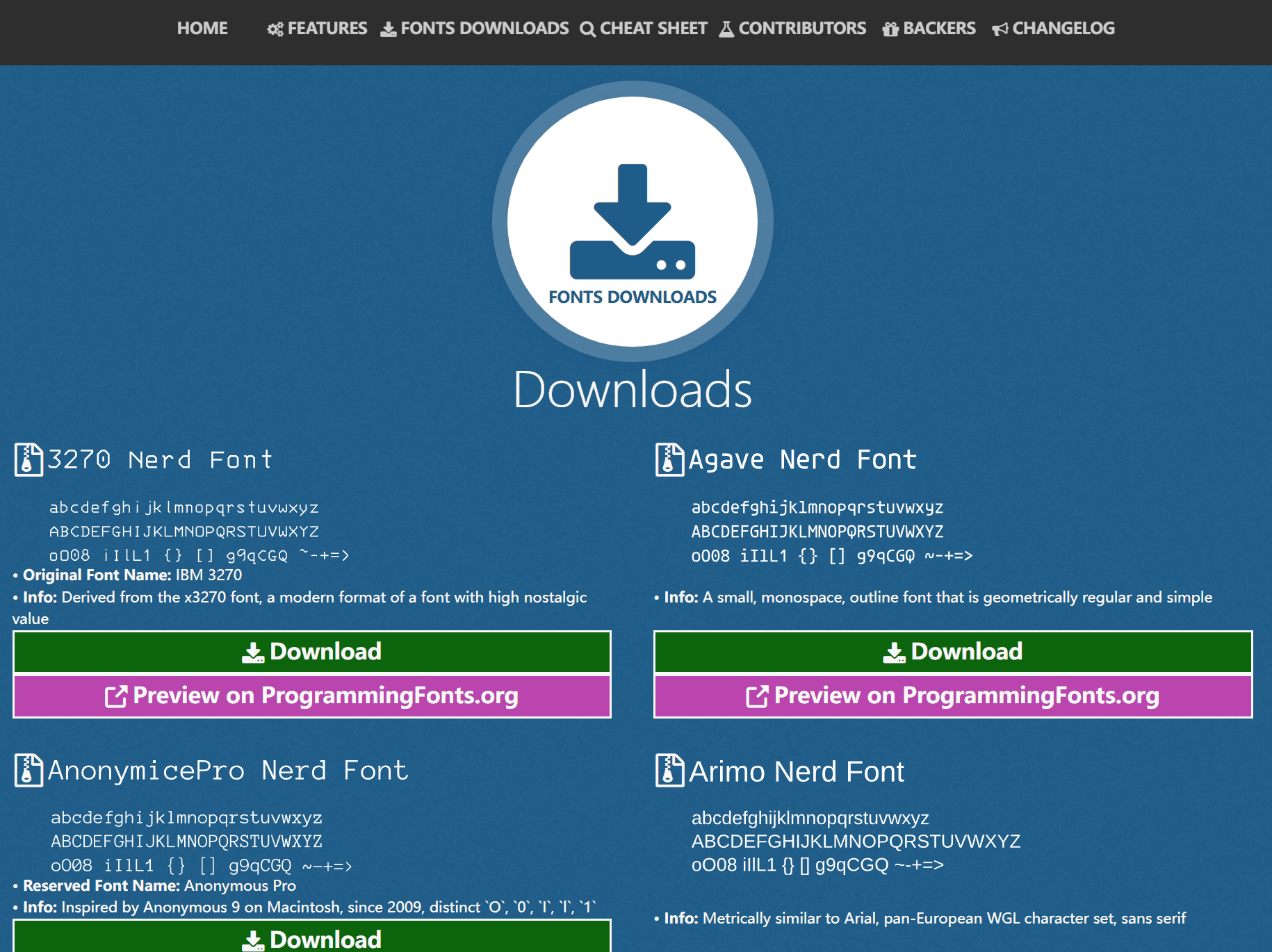Click the magnifier icon next to Cheat Sheet
1272x952 pixels.
pos(587,29)
